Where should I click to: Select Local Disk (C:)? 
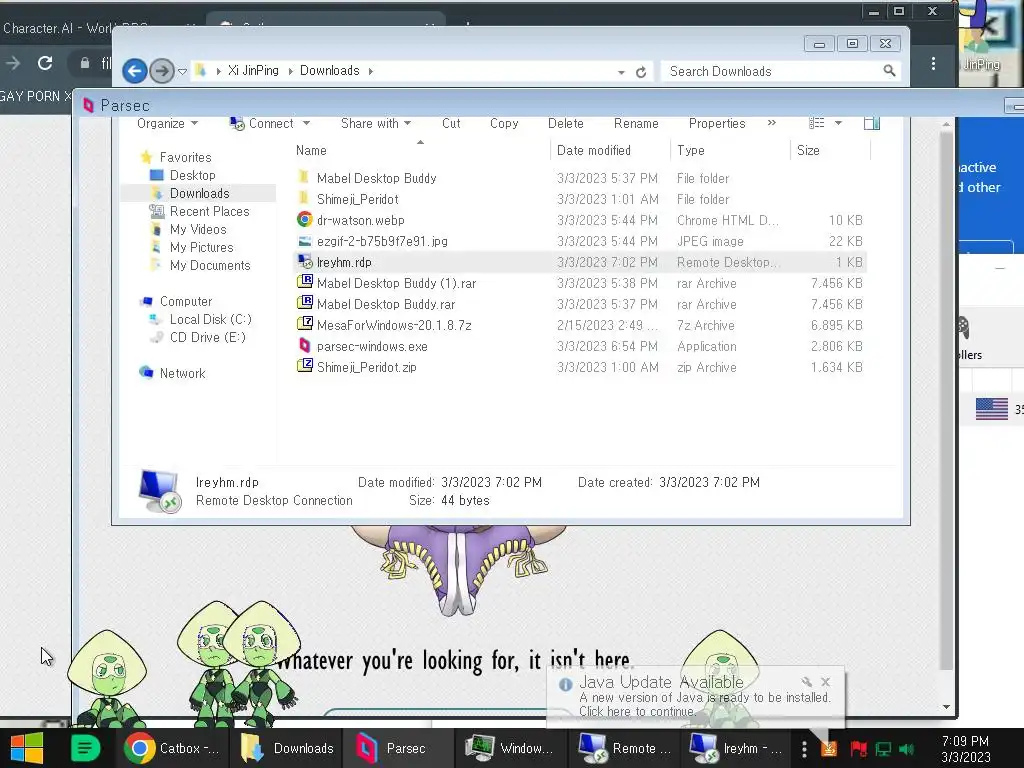click(x=210, y=319)
